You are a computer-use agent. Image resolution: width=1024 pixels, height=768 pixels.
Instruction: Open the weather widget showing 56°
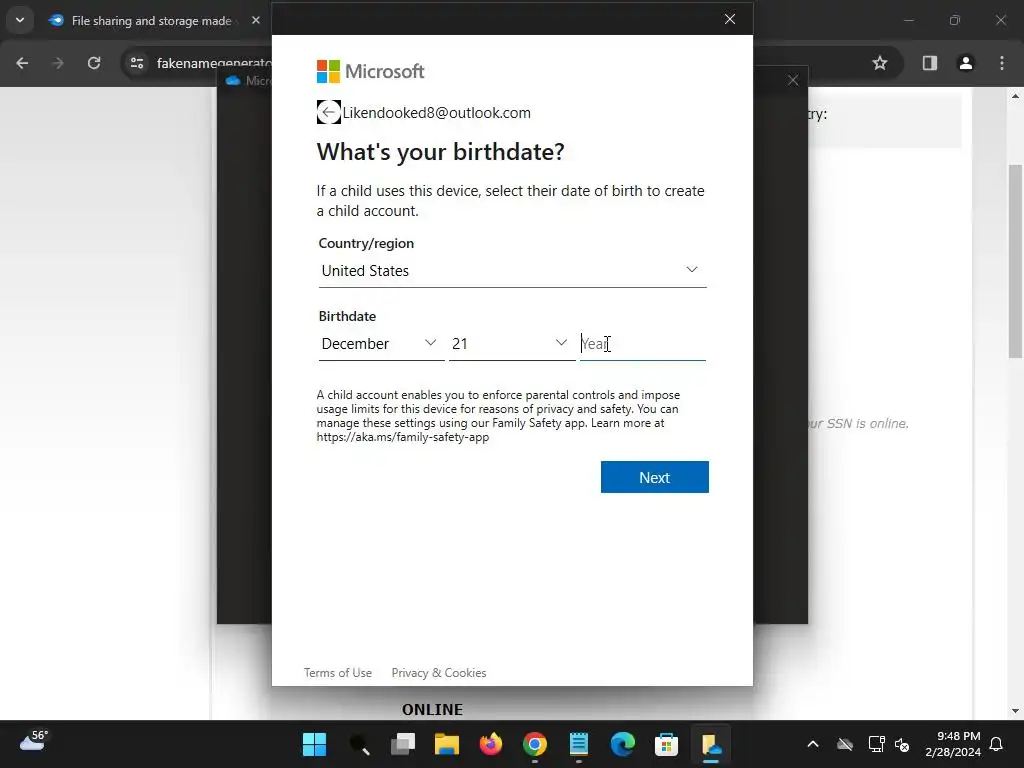point(34,742)
